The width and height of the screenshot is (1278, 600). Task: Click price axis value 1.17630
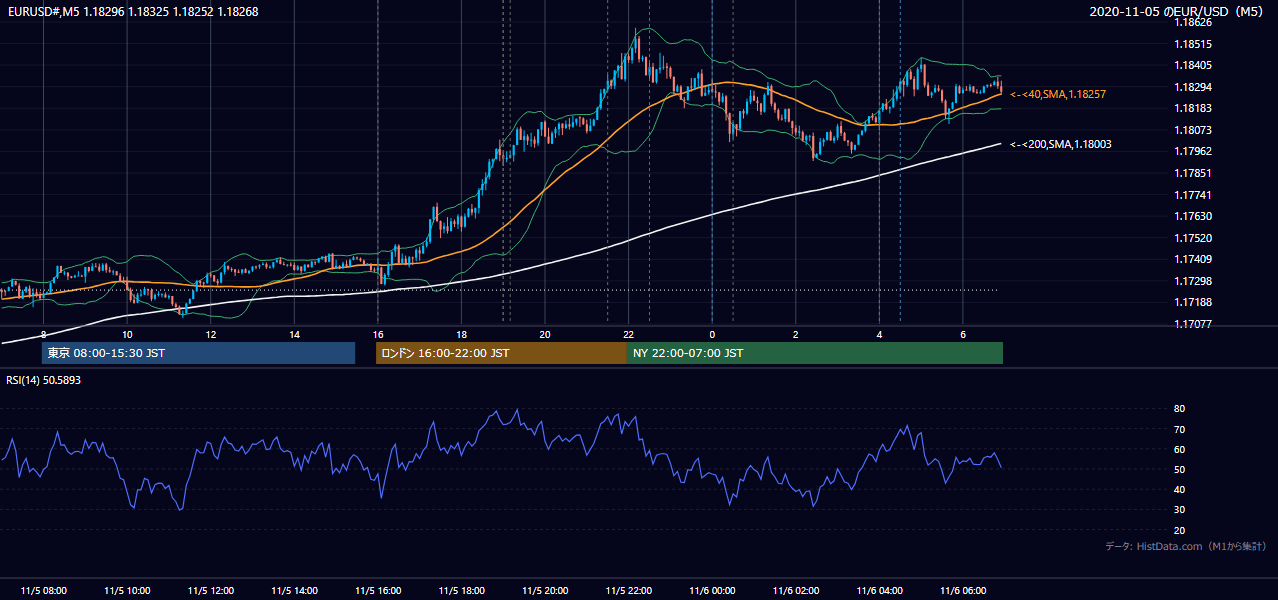click(1193, 216)
